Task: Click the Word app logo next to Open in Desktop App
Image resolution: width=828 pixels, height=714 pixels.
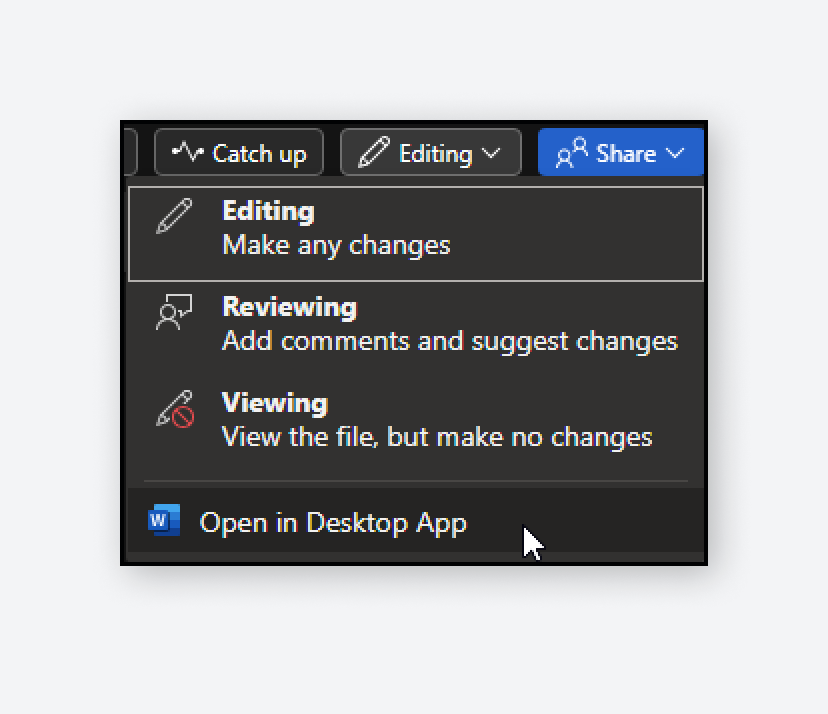Action: click(163, 522)
